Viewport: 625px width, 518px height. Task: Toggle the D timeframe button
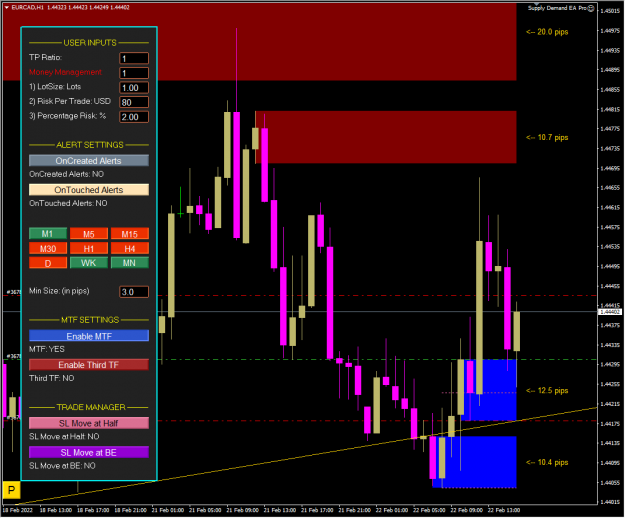coord(48,263)
